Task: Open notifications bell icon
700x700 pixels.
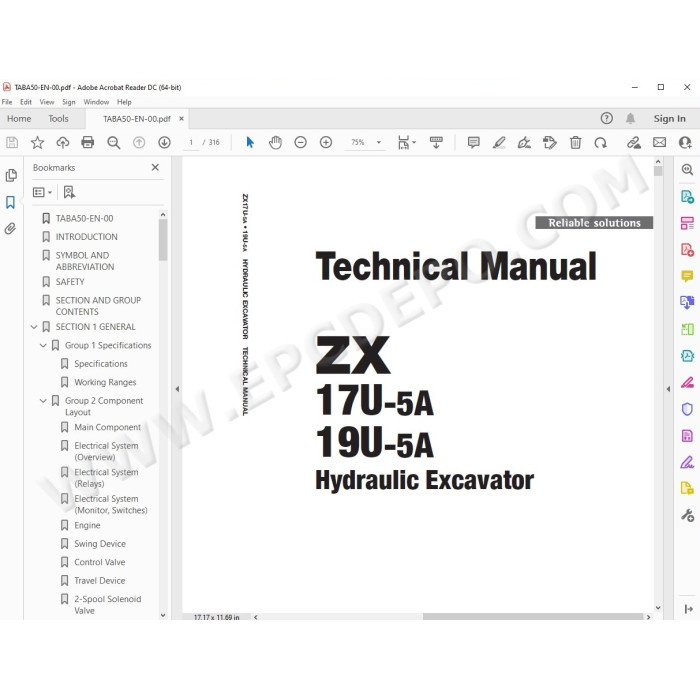Action: (630, 118)
